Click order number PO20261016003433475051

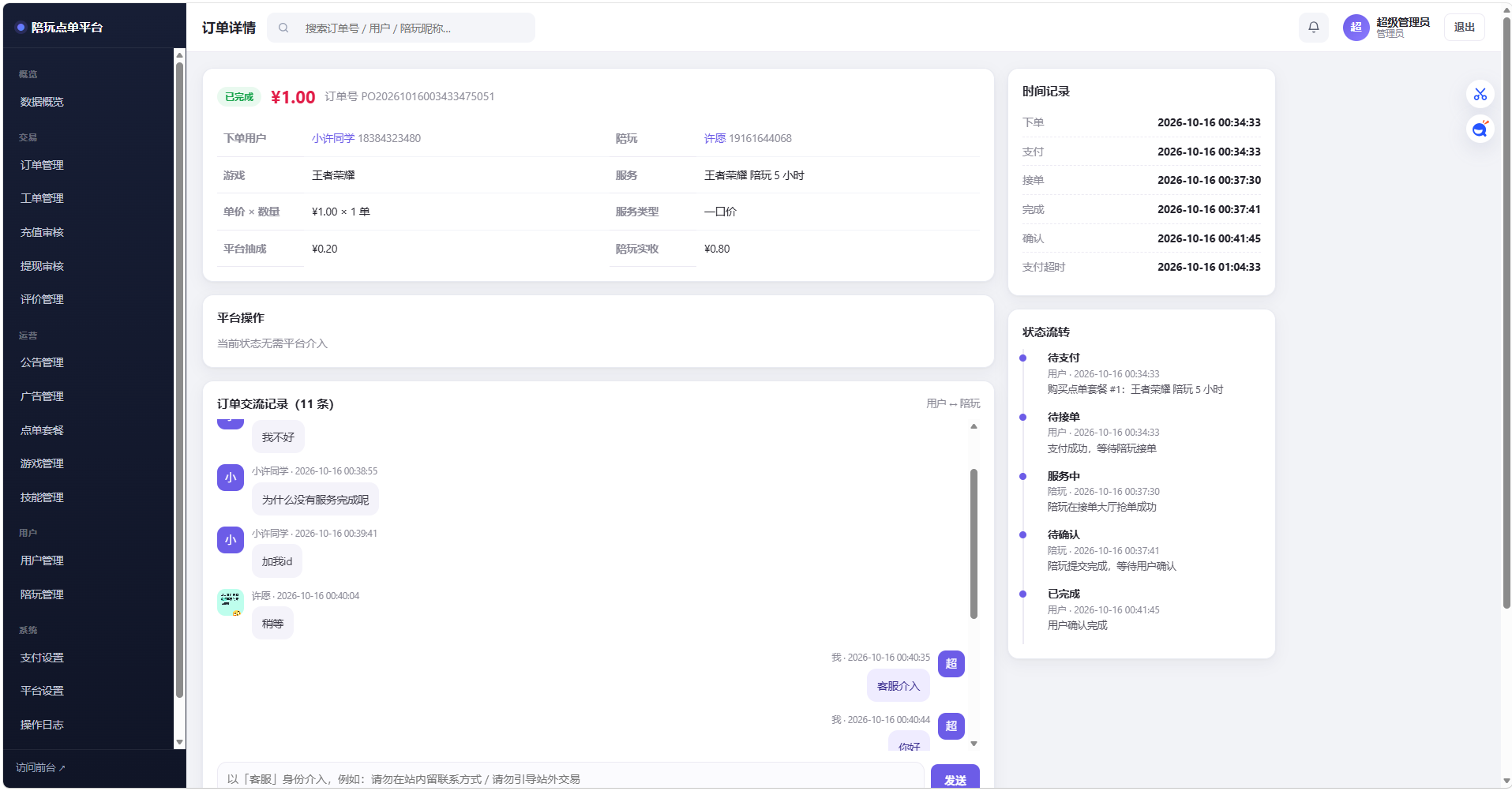[x=427, y=96]
